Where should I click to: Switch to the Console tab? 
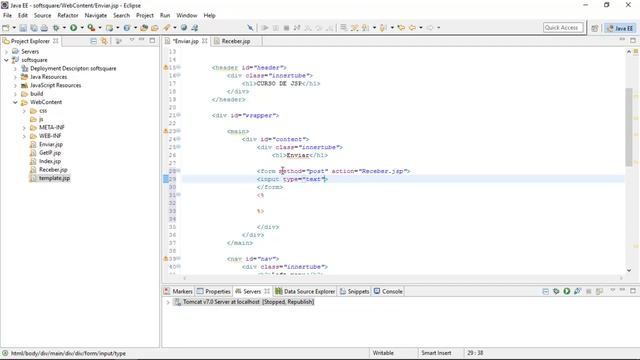[388, 291]
